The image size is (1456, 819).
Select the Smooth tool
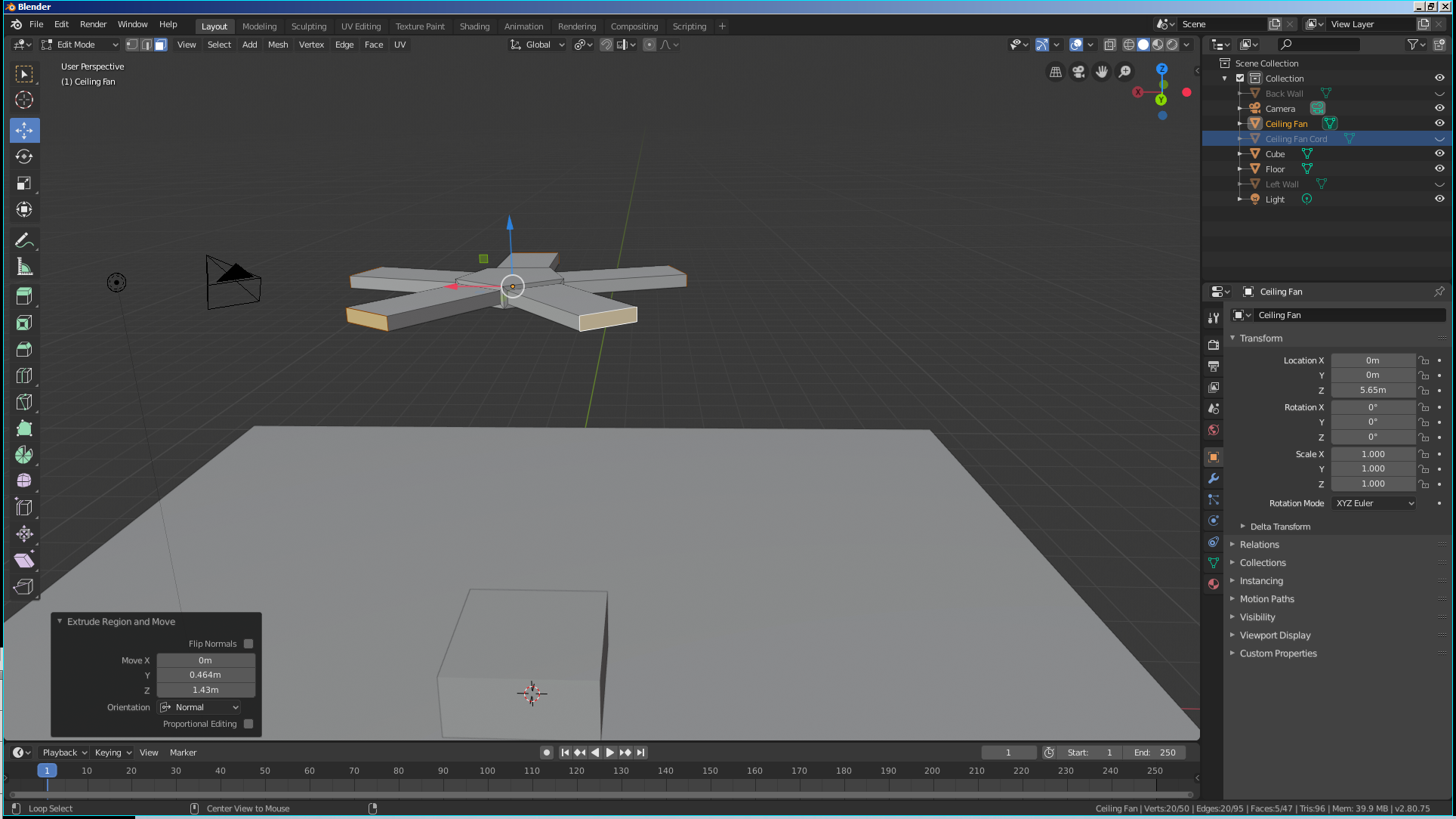tap(24, 481)
